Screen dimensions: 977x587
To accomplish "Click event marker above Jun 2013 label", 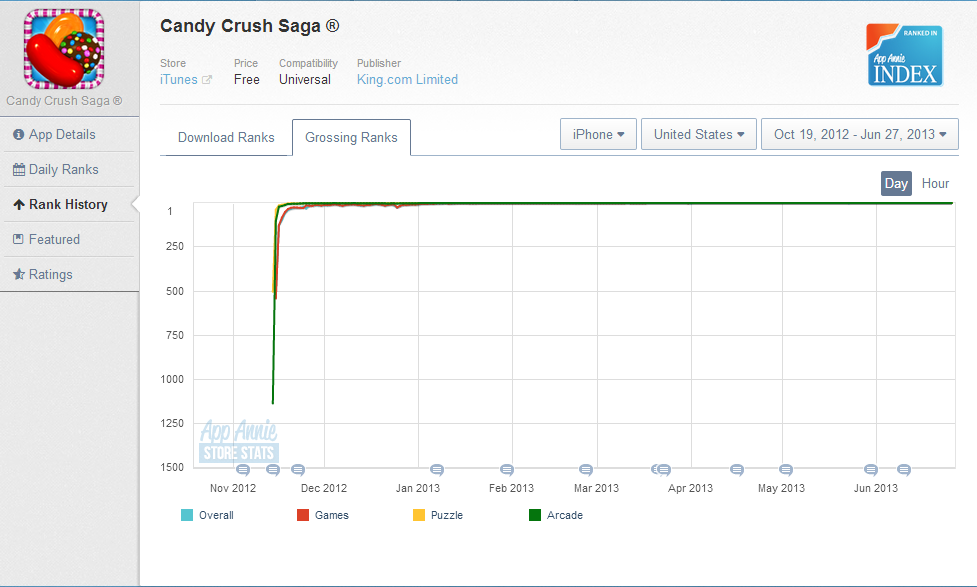I will [x=871, y=470].
